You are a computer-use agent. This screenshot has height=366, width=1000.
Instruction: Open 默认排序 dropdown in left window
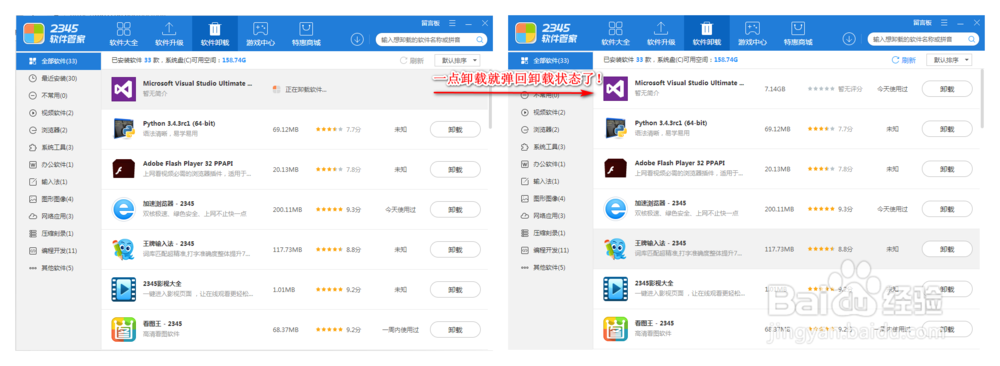tap(457, 61)
